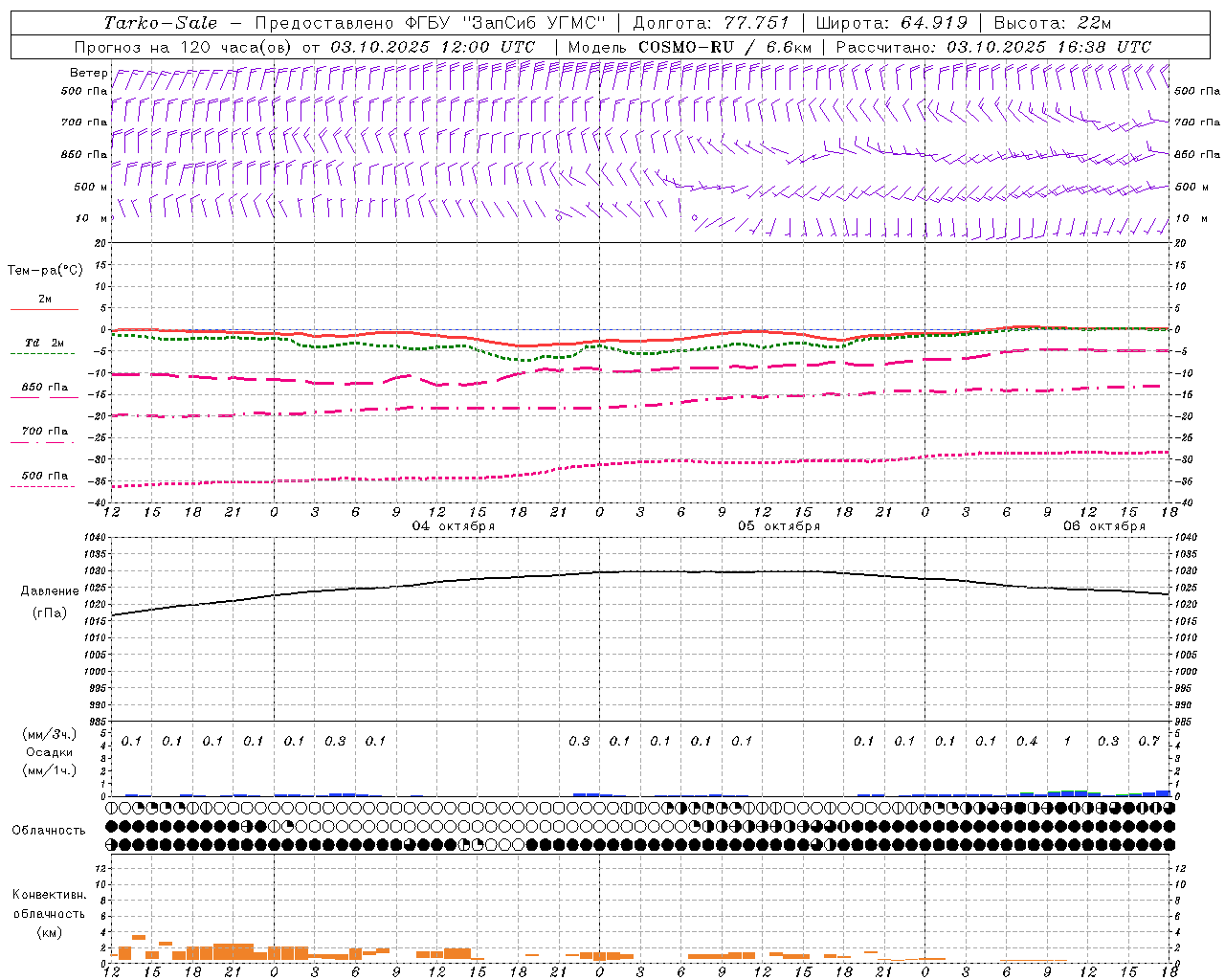Click the (мм/3ч.) unit label

click(x=50, y=734)
